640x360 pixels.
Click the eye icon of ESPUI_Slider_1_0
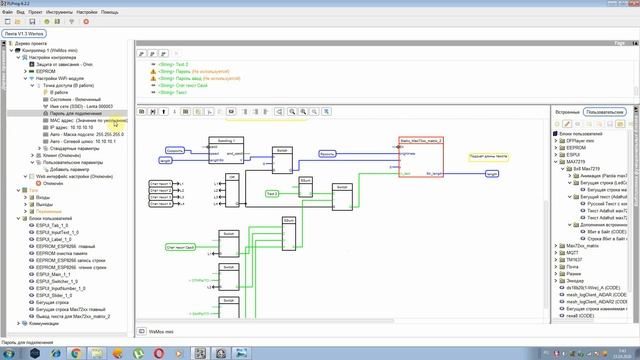(31, 295)
